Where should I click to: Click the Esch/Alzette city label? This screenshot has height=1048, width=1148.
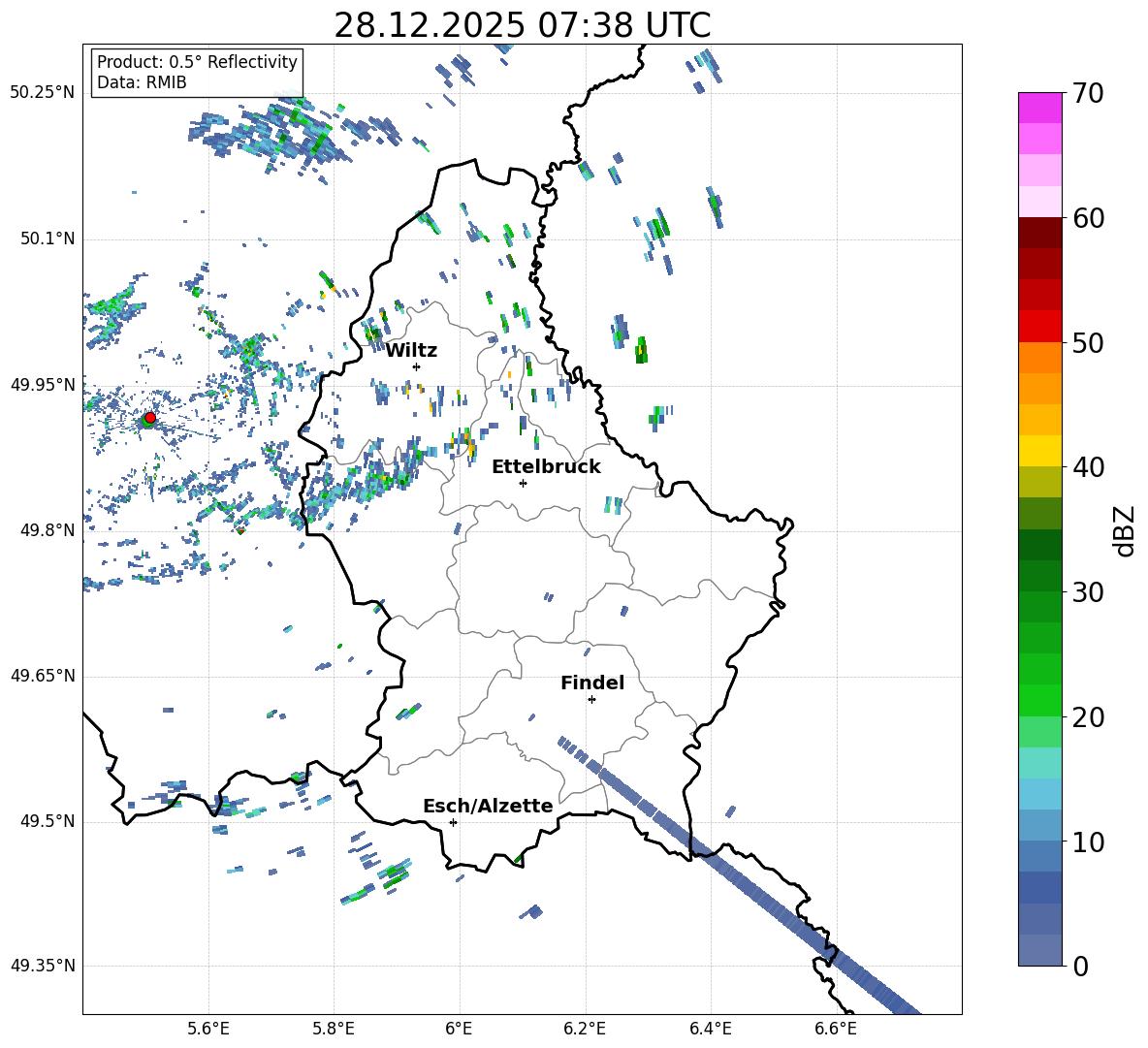click(x=489, y=806)
